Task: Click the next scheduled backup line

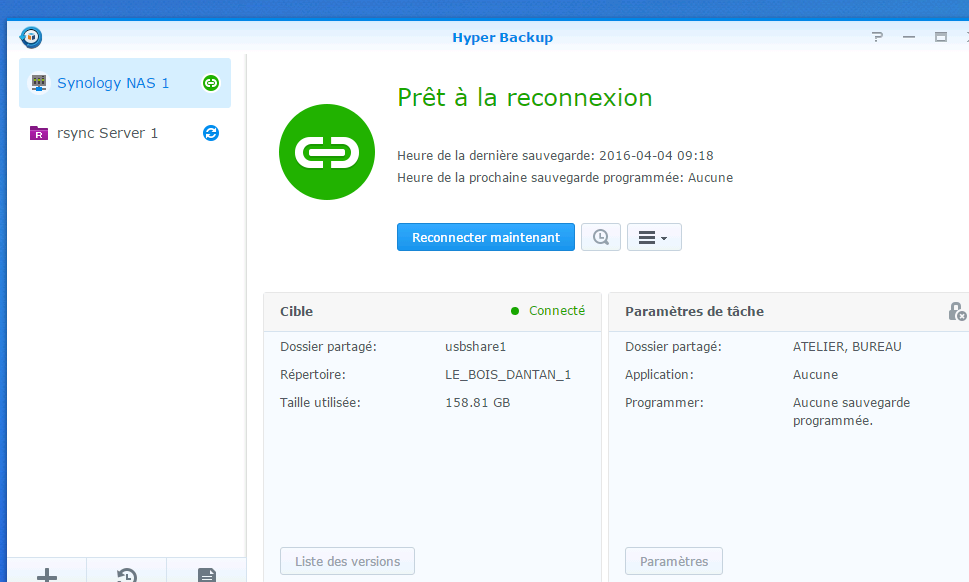Action: pos(565,178)
